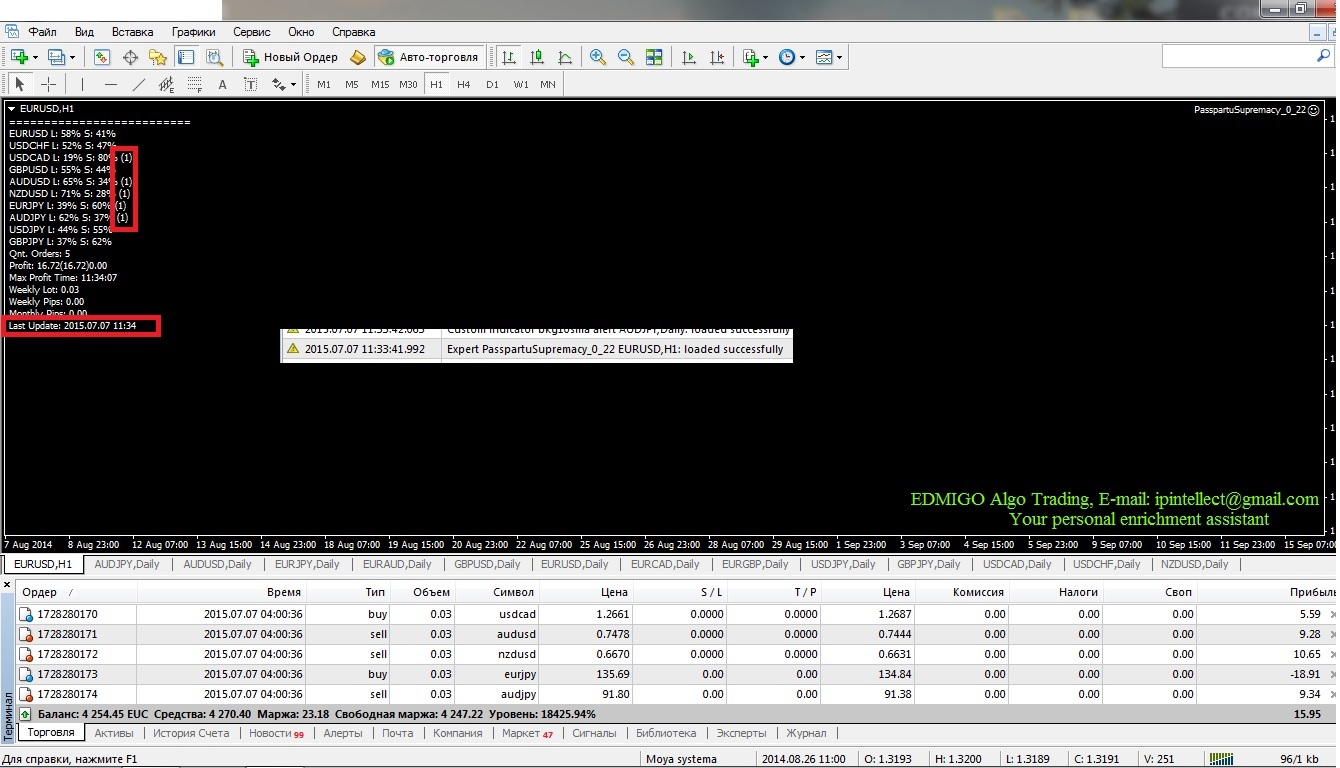Open the Графики menu
Screen dimensions: 1340x768
[193, 32]
